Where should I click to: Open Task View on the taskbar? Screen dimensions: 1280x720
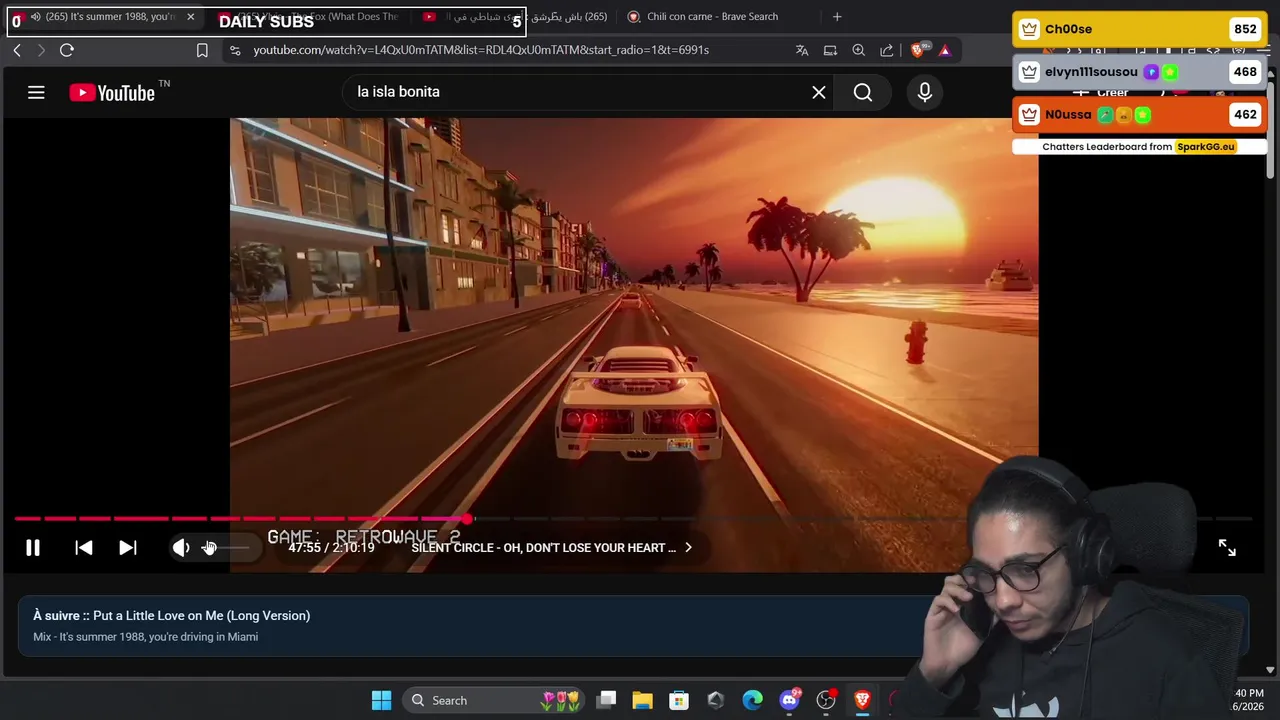pyautogui.click(x=606, y=700)
